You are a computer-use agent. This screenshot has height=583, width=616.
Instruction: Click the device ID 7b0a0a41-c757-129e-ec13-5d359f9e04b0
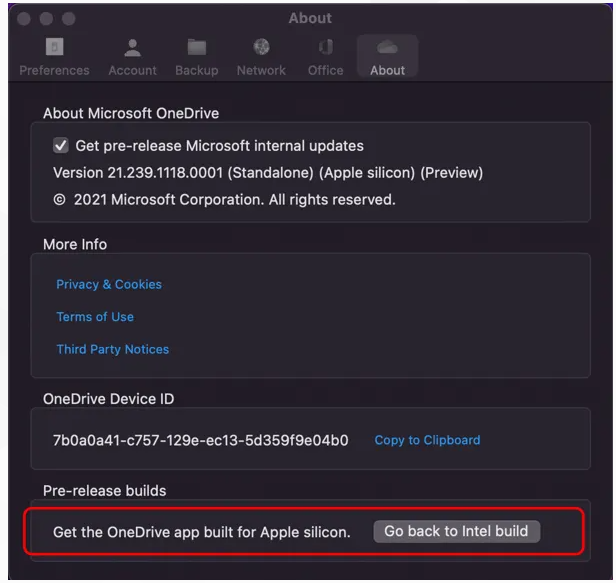coord(201,440)
